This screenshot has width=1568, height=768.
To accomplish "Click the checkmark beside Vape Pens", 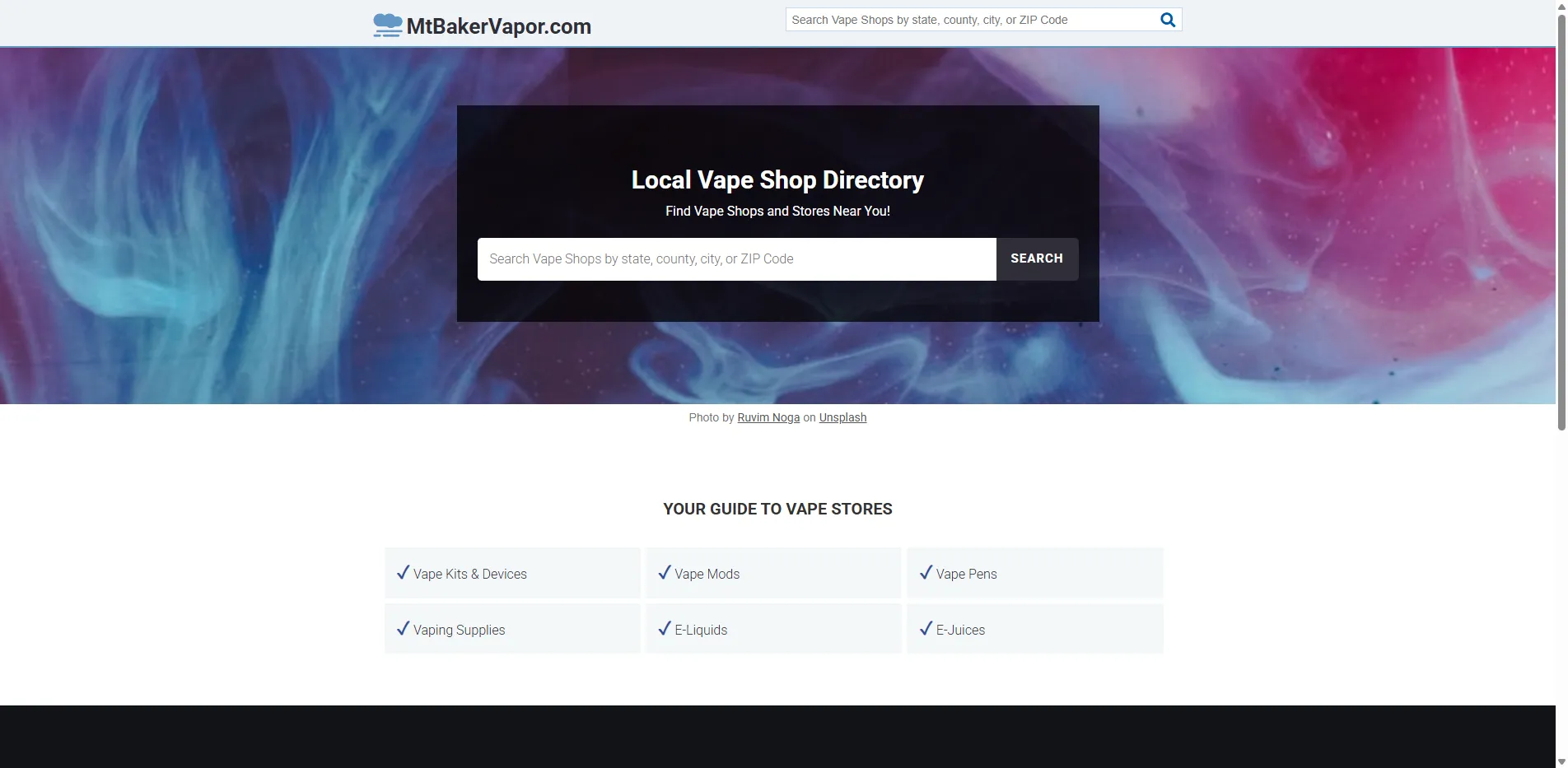I will coord(926,572).
